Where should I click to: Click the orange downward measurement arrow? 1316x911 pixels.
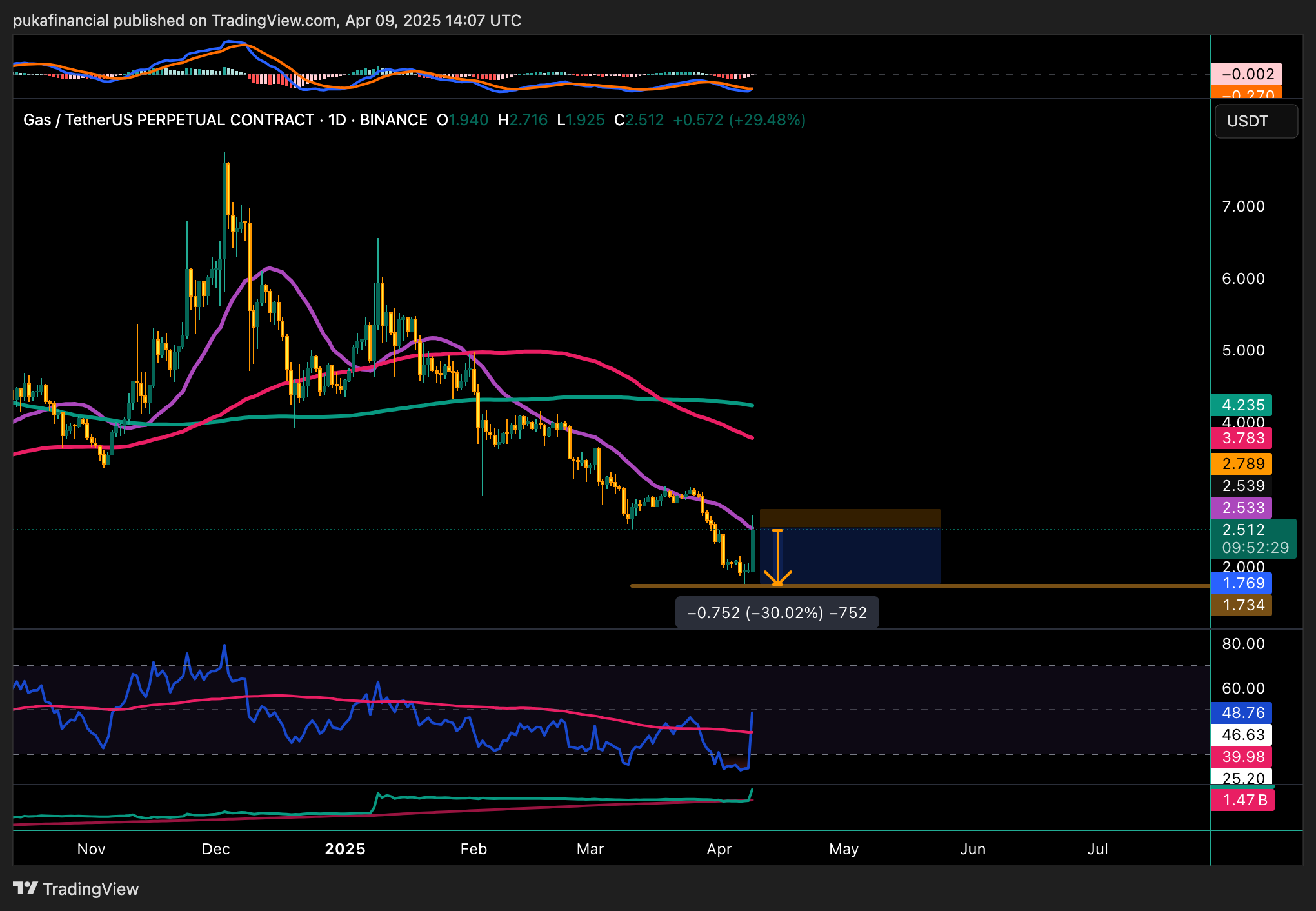tap(777, 557)
